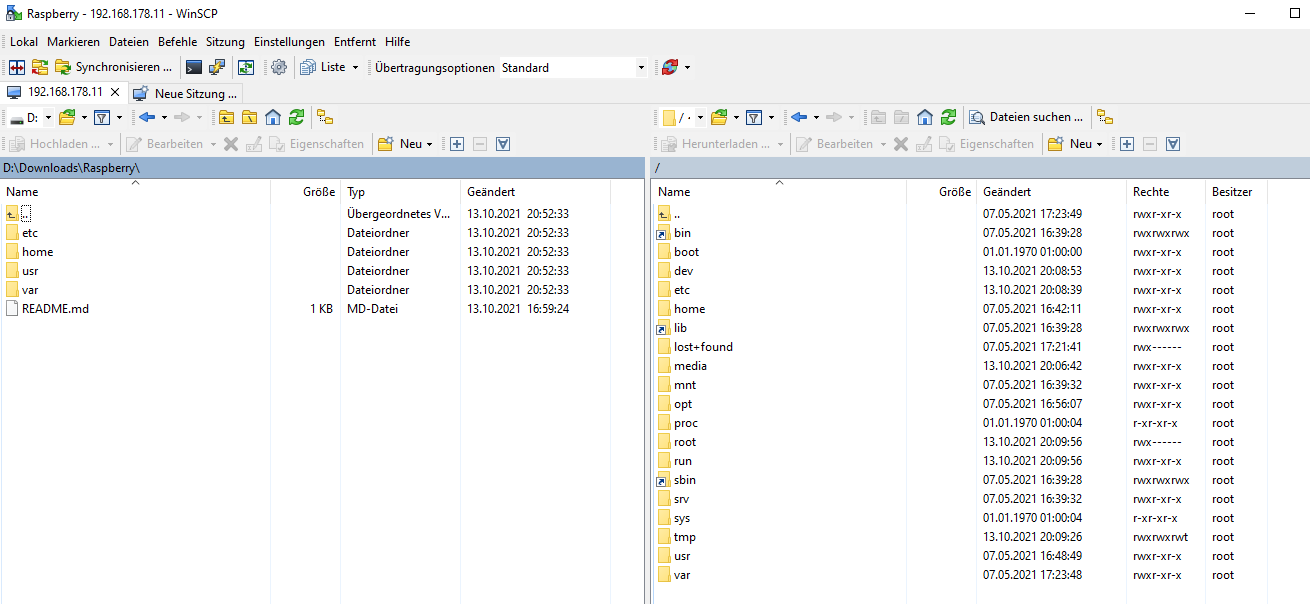Select the remote sbin link

coord(684,480)
